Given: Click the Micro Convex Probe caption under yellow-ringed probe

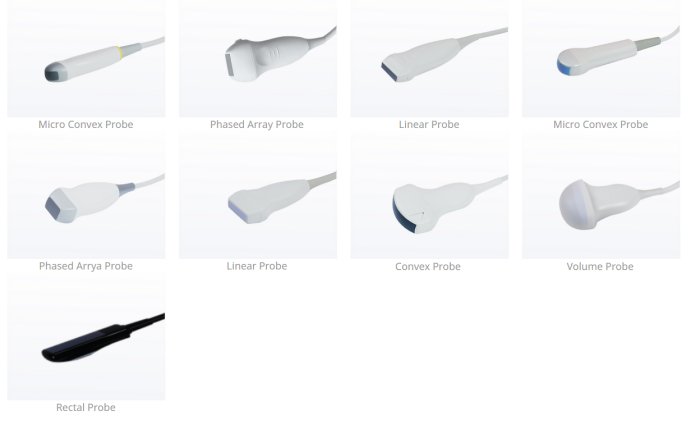Looking at the screenshot, I should (86, 125).
